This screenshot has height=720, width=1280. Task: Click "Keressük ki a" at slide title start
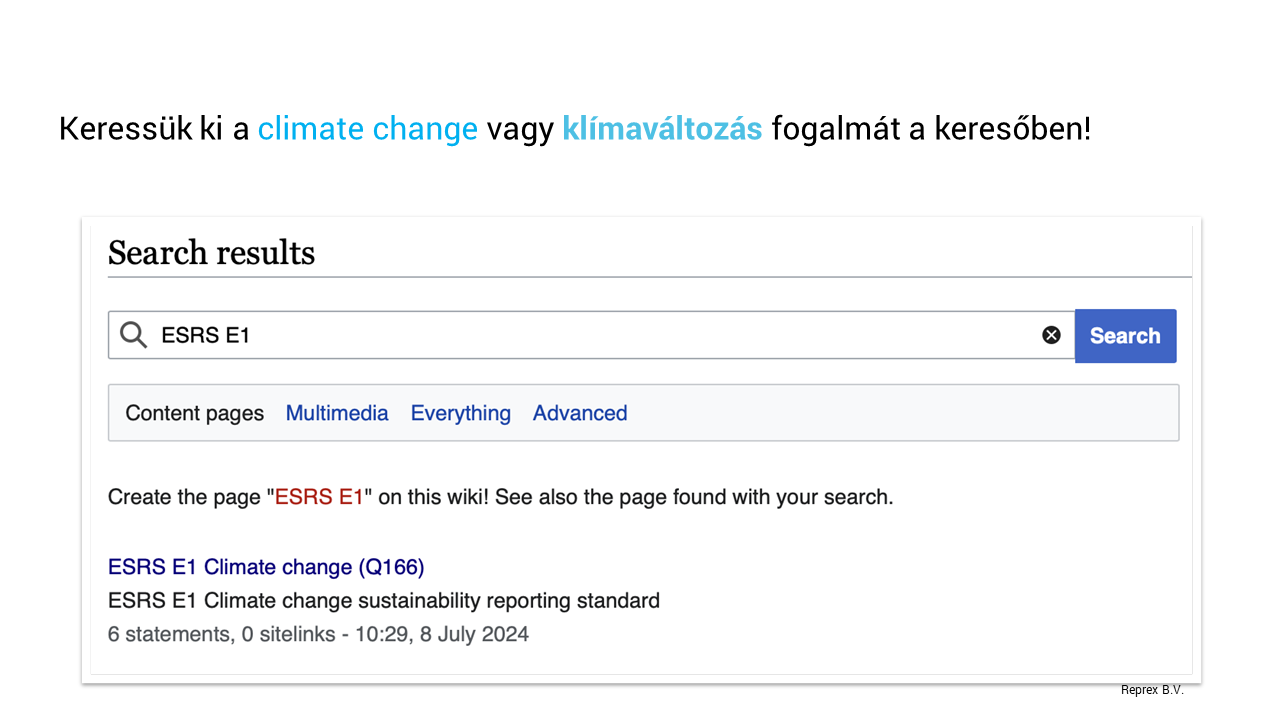click(x=153, y=129)
